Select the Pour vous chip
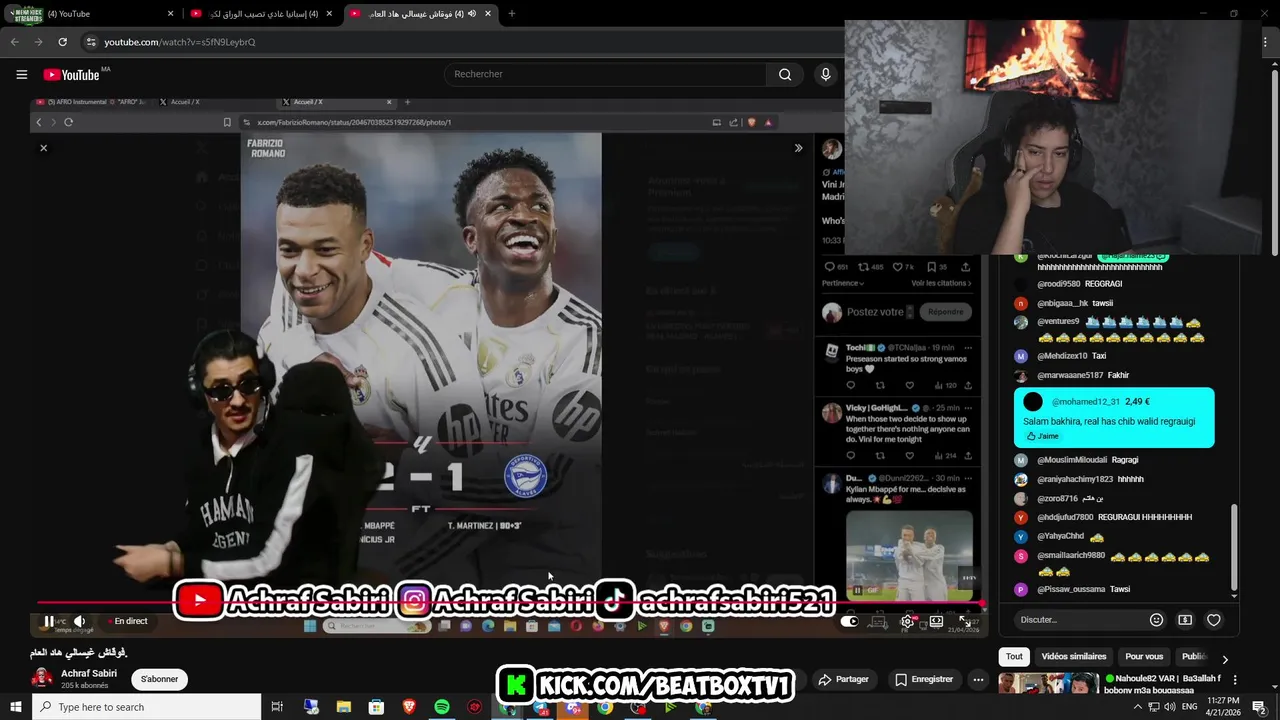Viewport: 1280px width, 720px height. pyautogui.click(x=1144, y=656)
